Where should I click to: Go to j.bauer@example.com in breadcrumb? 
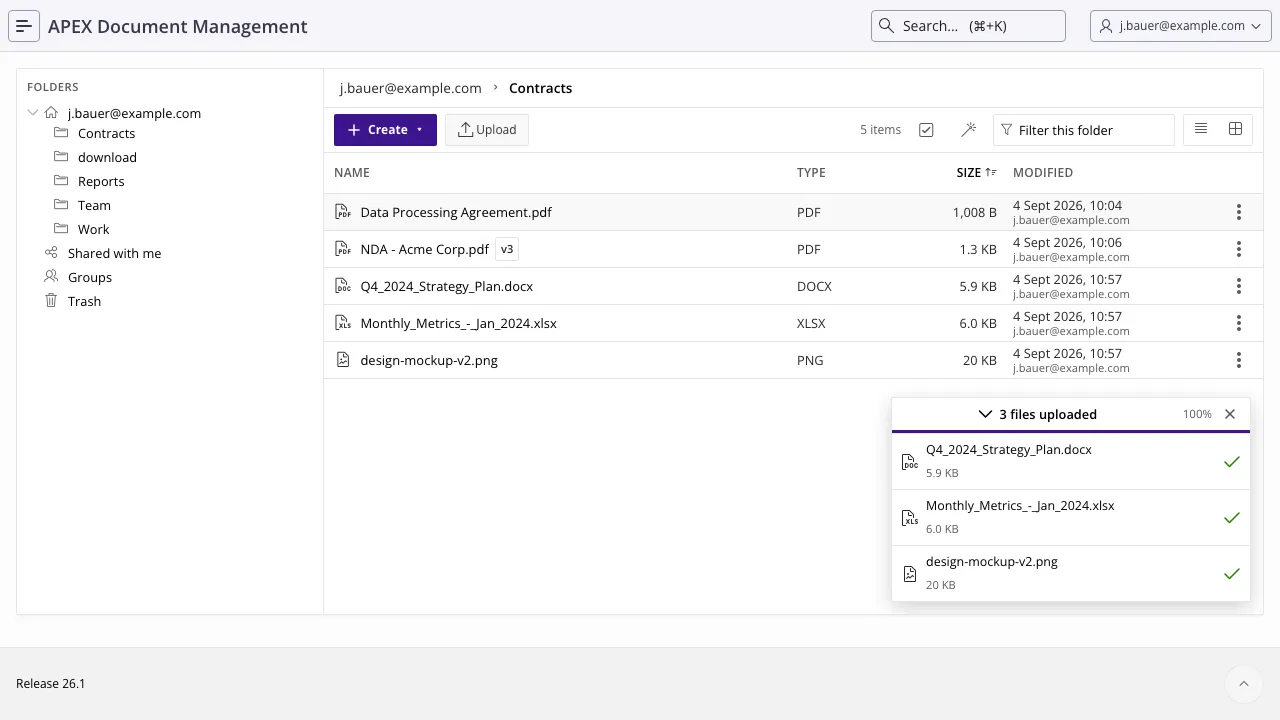410,88
